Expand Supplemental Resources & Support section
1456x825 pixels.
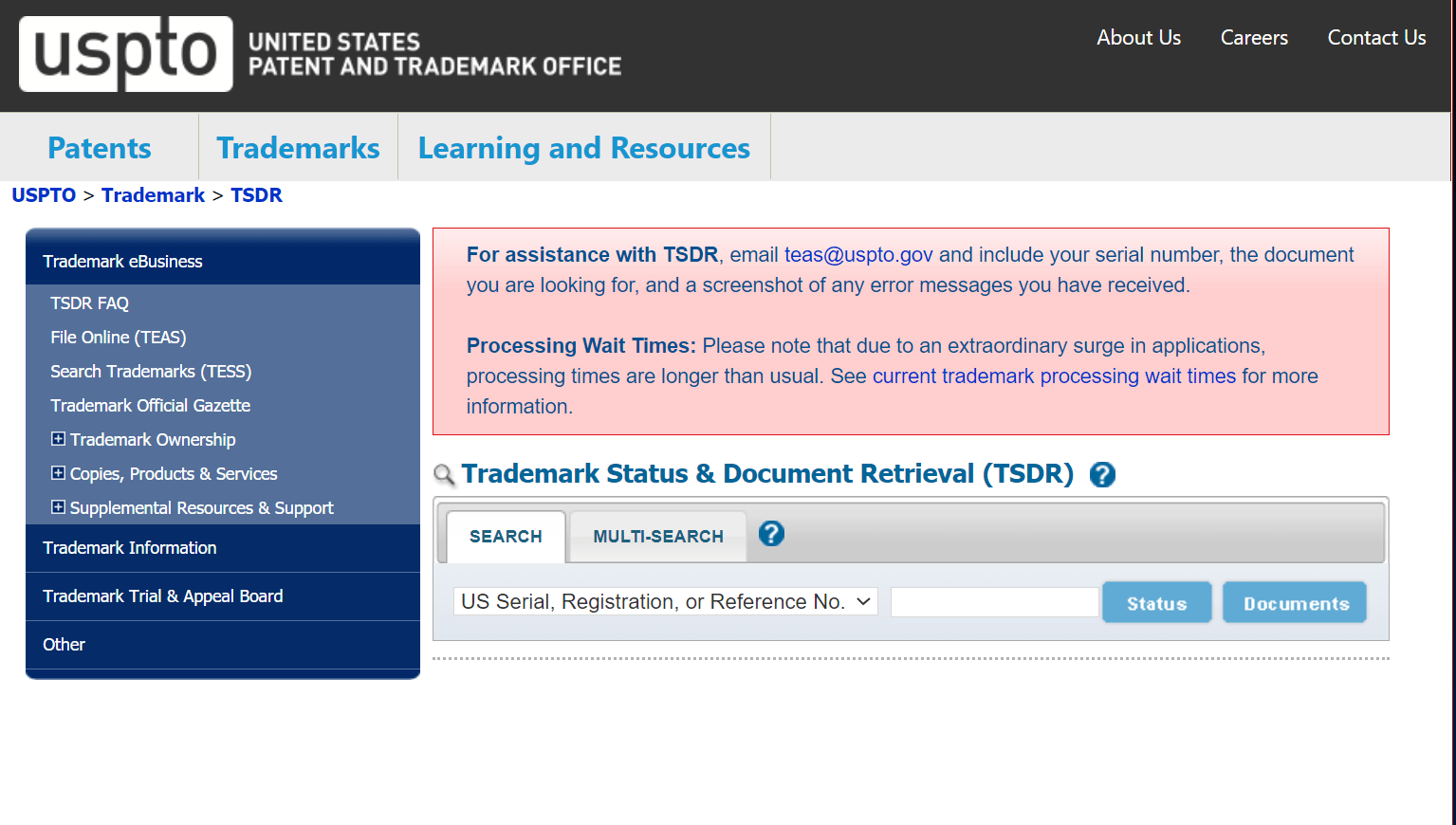pyautogui.click(x=58, y=507)
